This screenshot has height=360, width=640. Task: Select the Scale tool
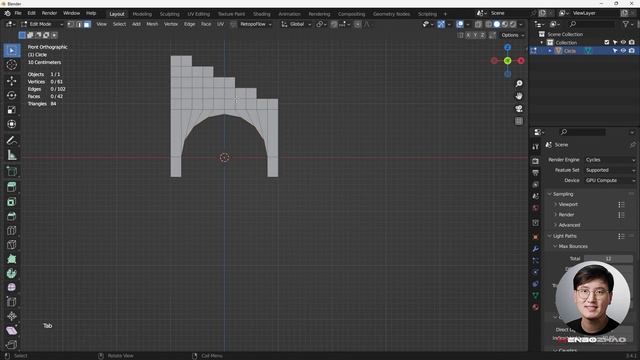tap(11, 109)
